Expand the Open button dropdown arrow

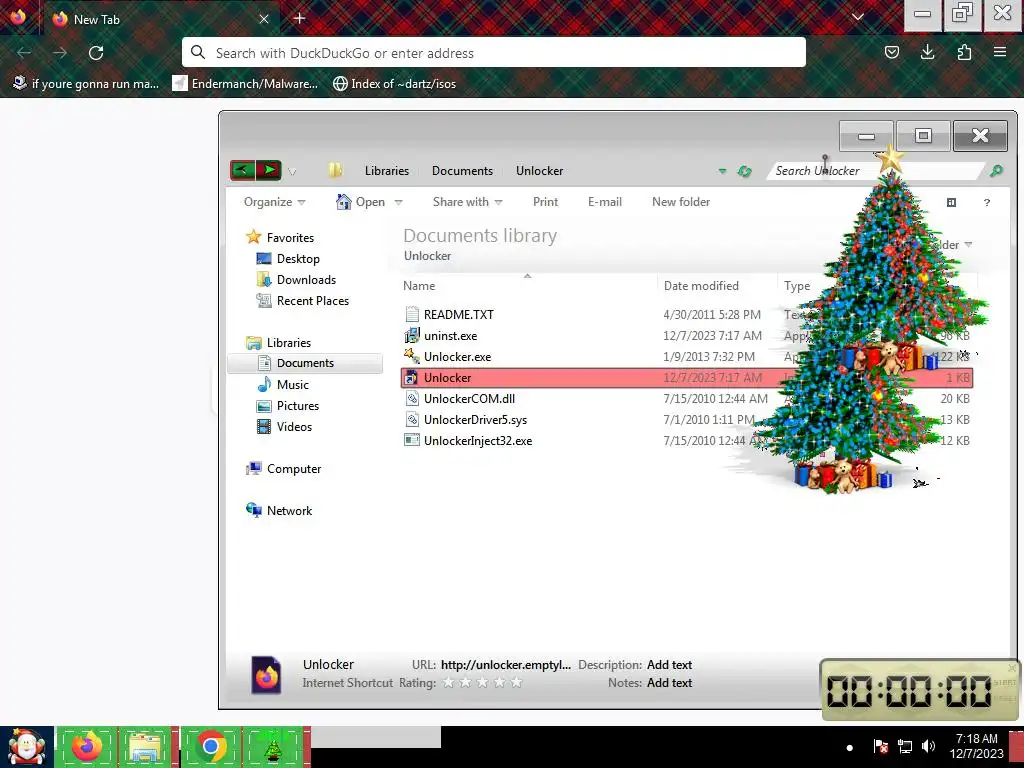pos(398,202)
